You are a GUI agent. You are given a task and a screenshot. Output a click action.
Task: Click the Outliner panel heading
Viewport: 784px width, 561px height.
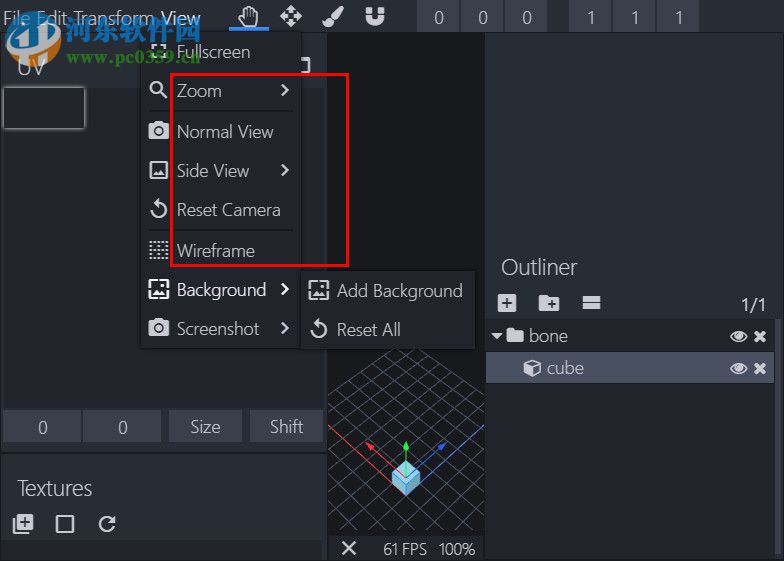[x=539, y=267]
